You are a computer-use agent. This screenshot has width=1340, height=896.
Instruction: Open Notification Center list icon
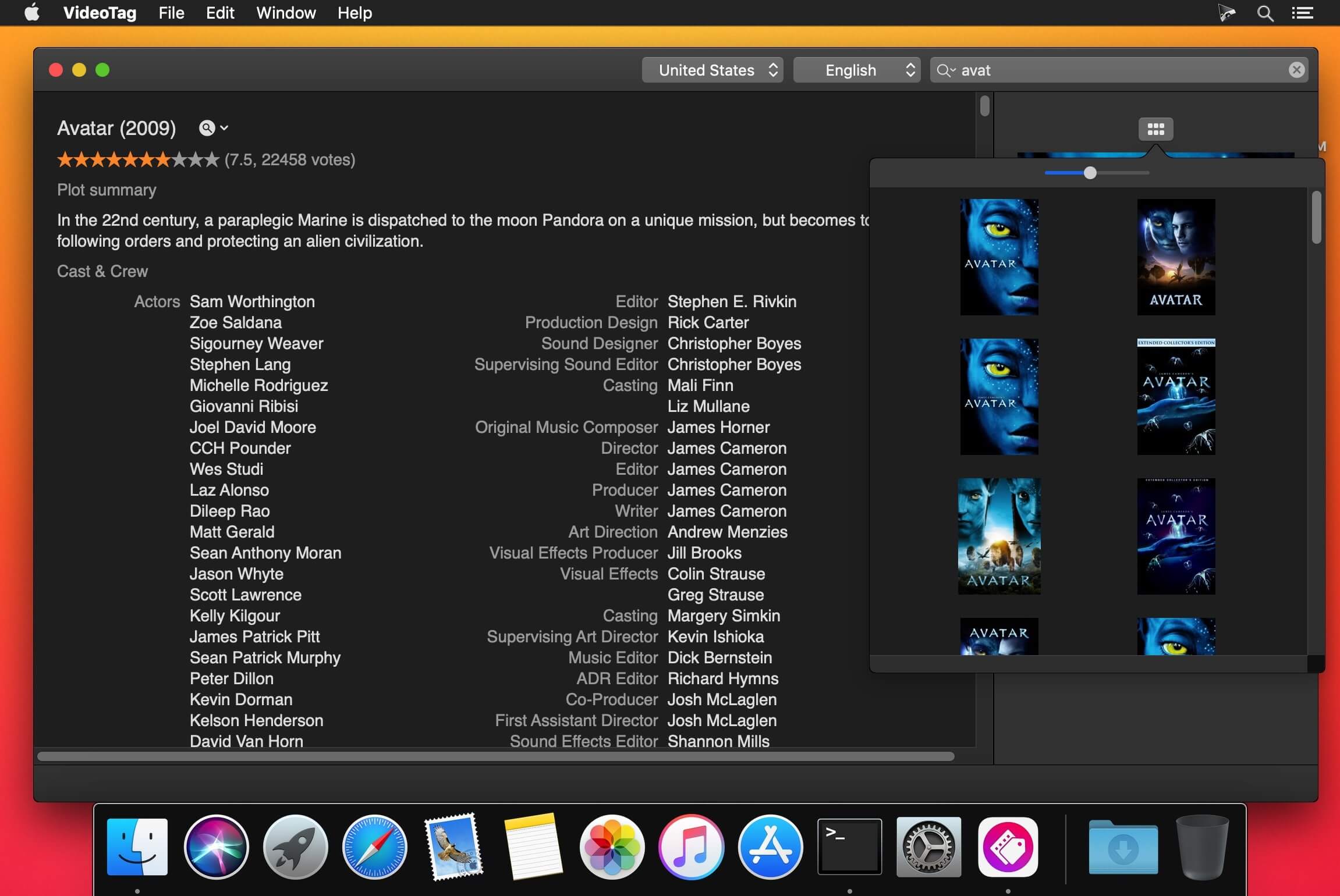pyautogui.click(x=1302, y=13)
